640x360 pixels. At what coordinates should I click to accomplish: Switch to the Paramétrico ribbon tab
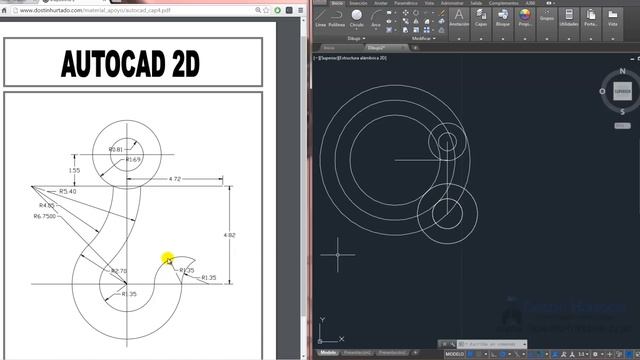[405, 3]
